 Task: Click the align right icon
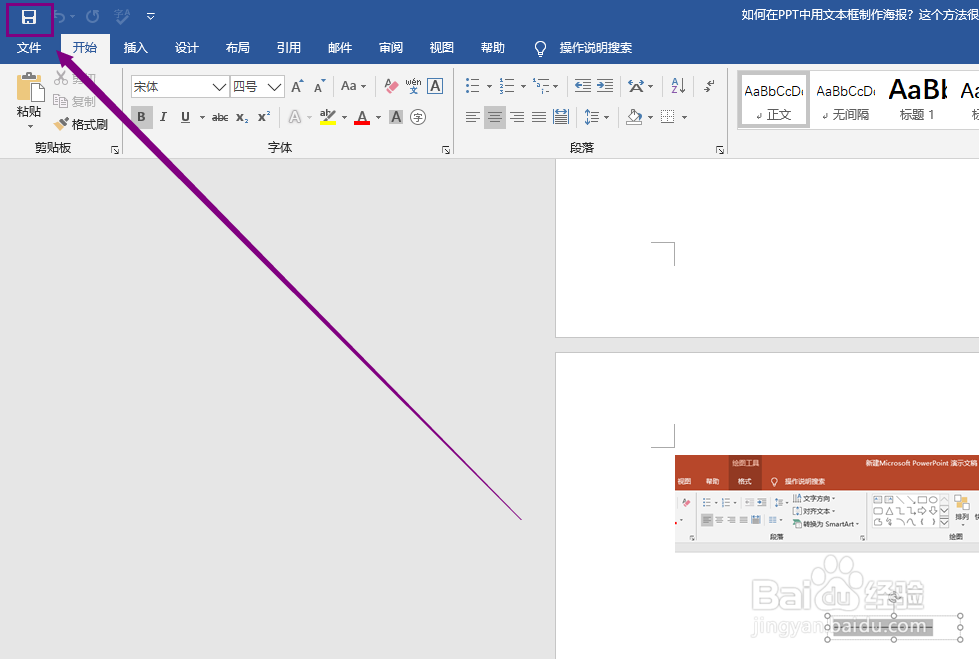(517, 117)
